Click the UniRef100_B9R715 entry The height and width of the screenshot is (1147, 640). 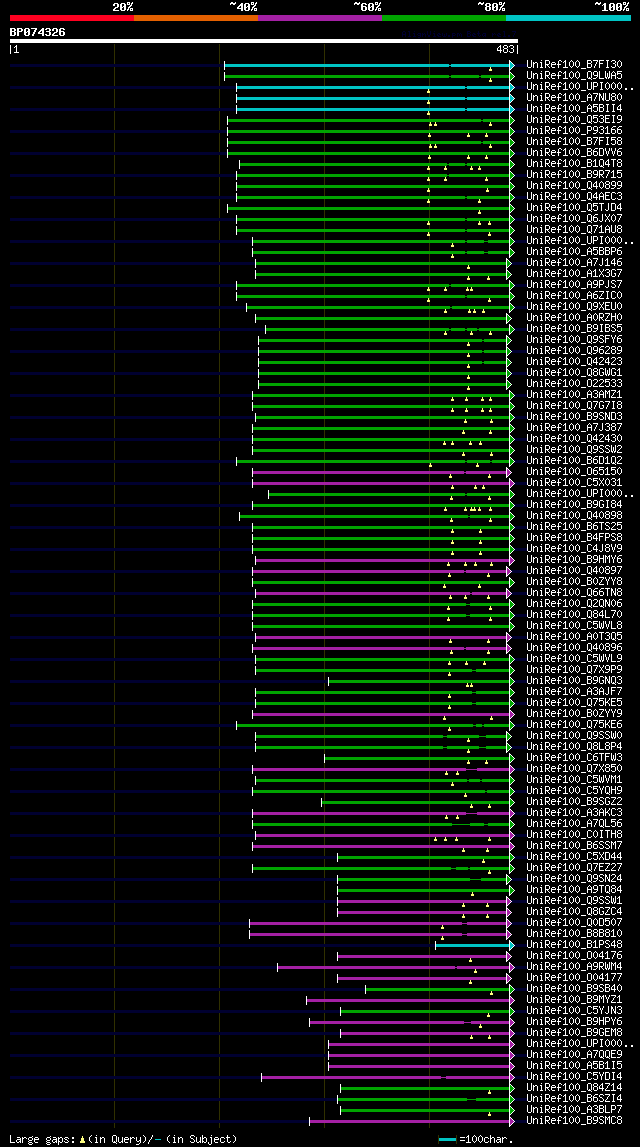pyautogui.click(x=574, y=174)
